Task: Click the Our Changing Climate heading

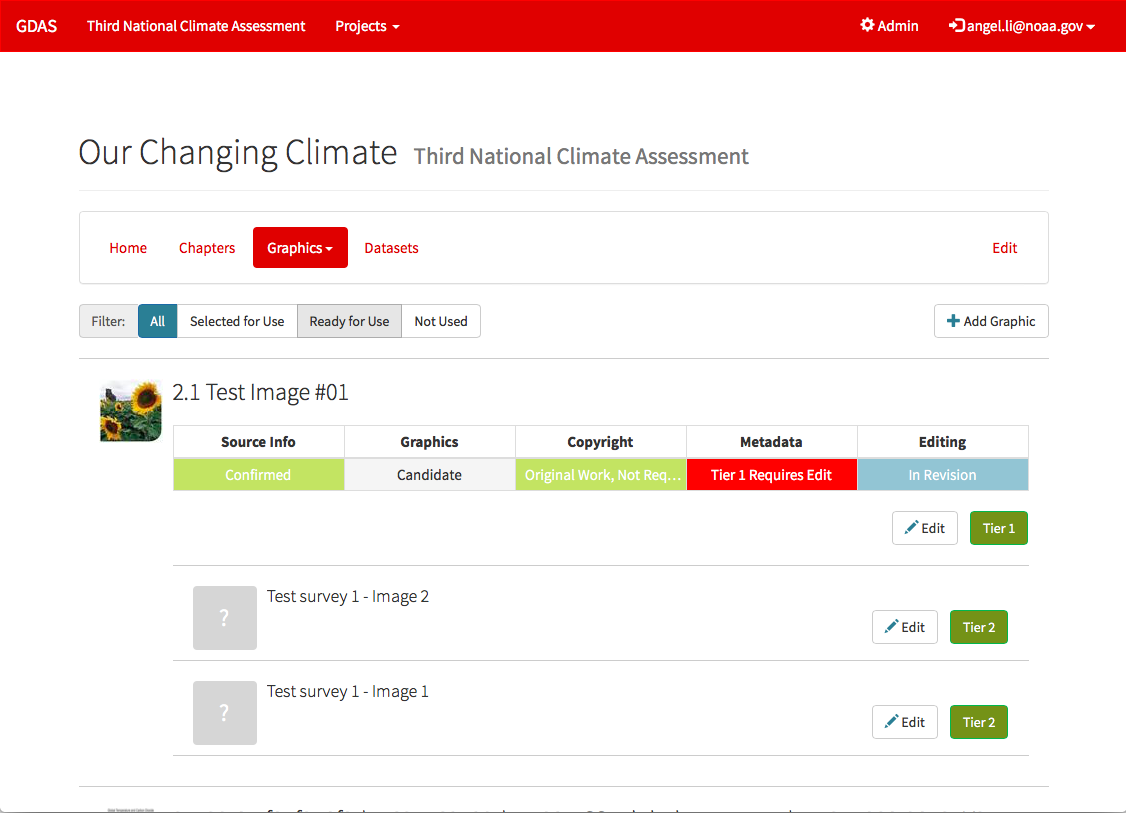Action: pyautogui.click(x=238, y=152)
